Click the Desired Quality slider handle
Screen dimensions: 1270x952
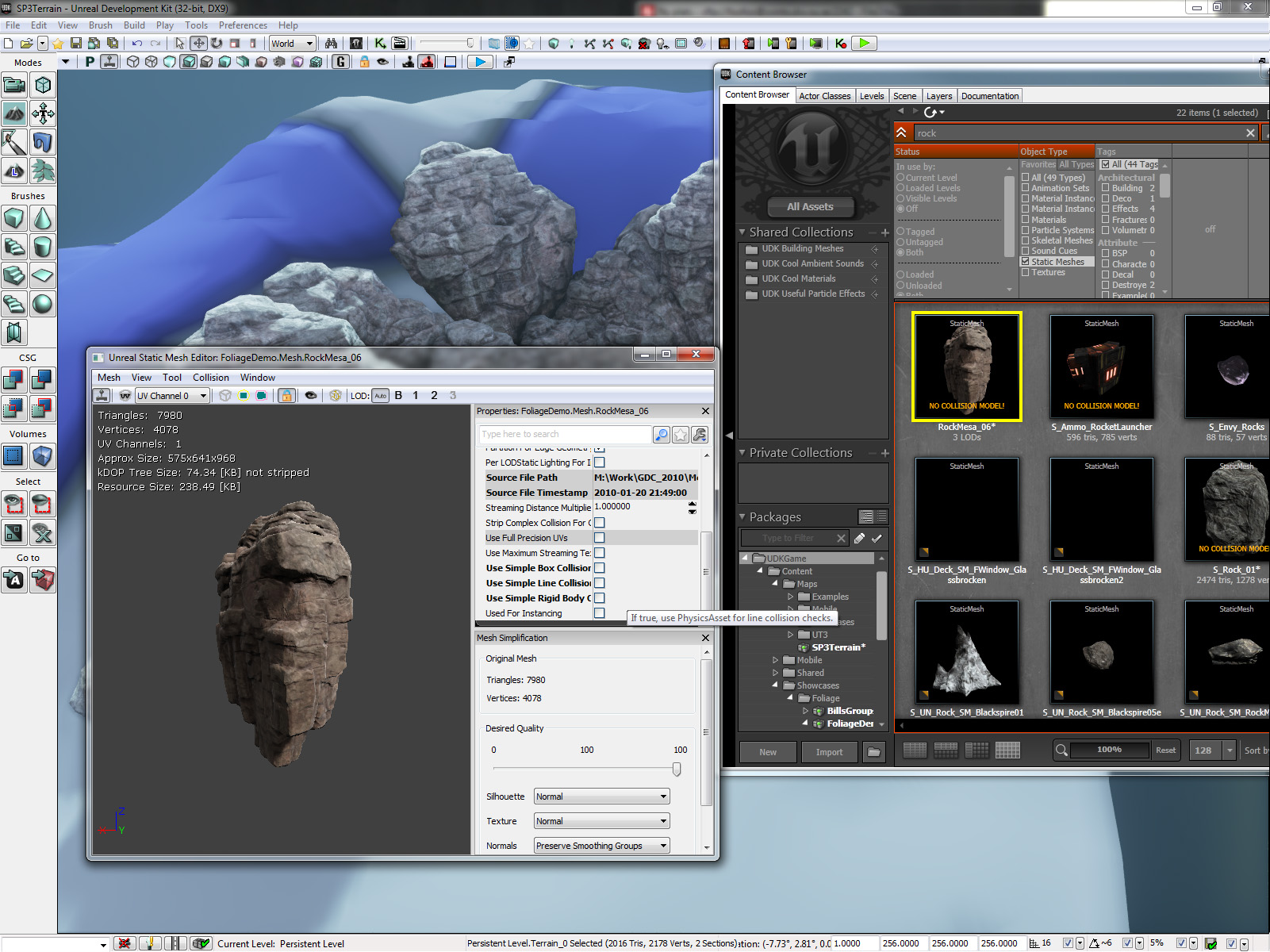tap(677, 769)
